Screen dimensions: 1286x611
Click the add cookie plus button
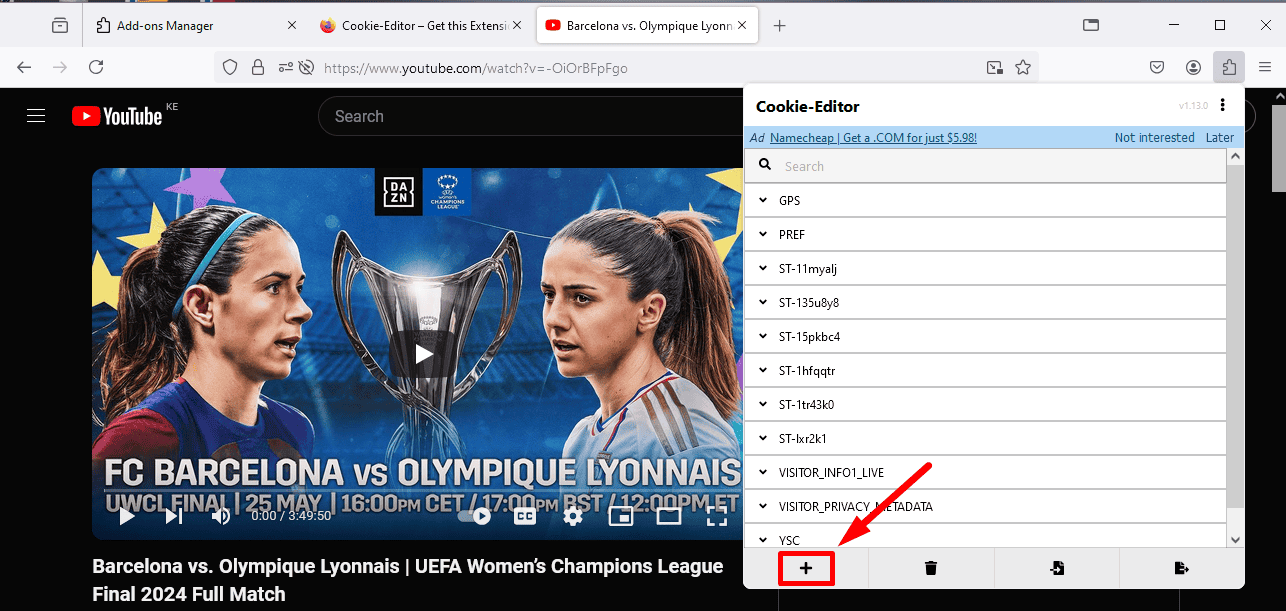click(x=806, y=568)
